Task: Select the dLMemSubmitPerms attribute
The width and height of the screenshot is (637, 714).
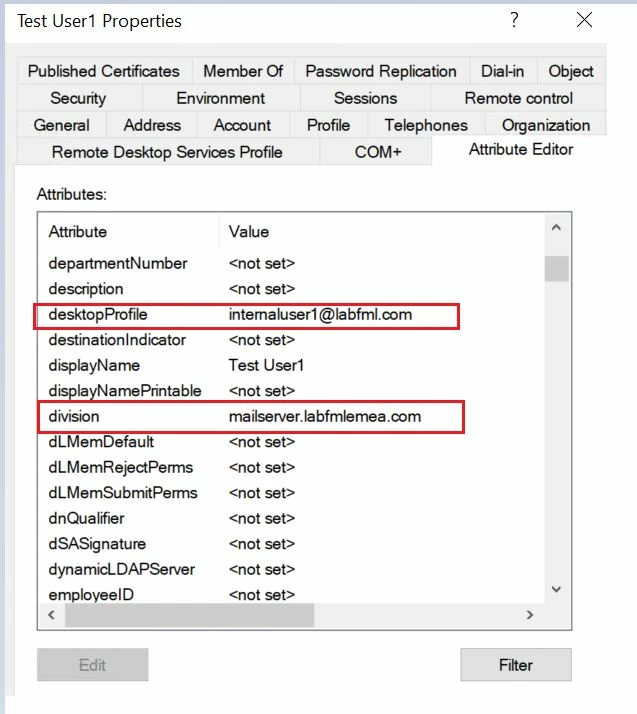Action: pyautogui.click(x=123, y=493)
